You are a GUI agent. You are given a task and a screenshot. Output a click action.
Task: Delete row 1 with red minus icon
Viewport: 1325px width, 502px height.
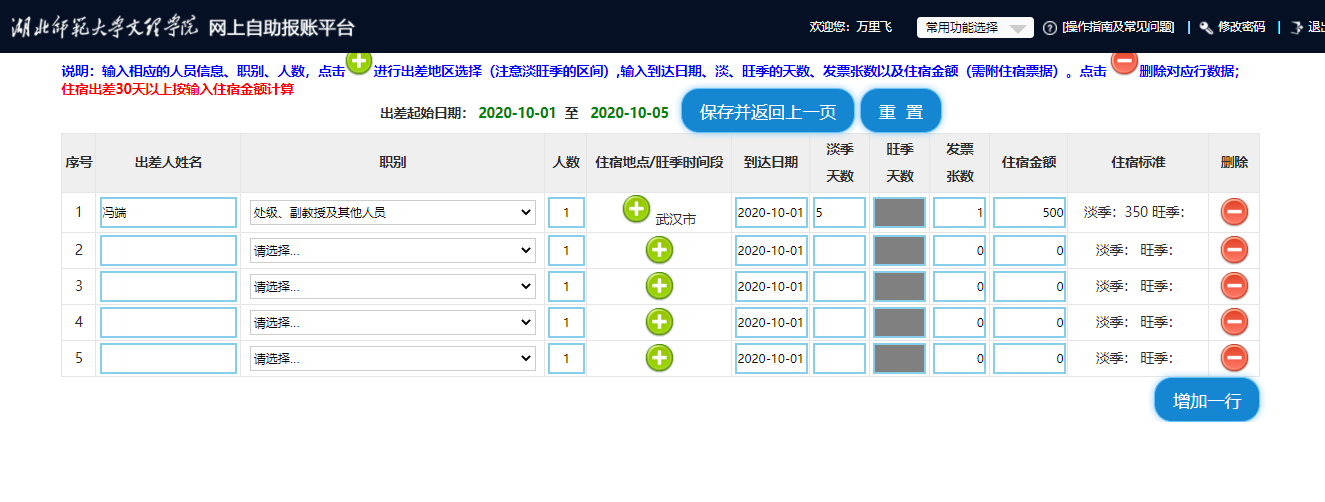[x=1234, y=212]
